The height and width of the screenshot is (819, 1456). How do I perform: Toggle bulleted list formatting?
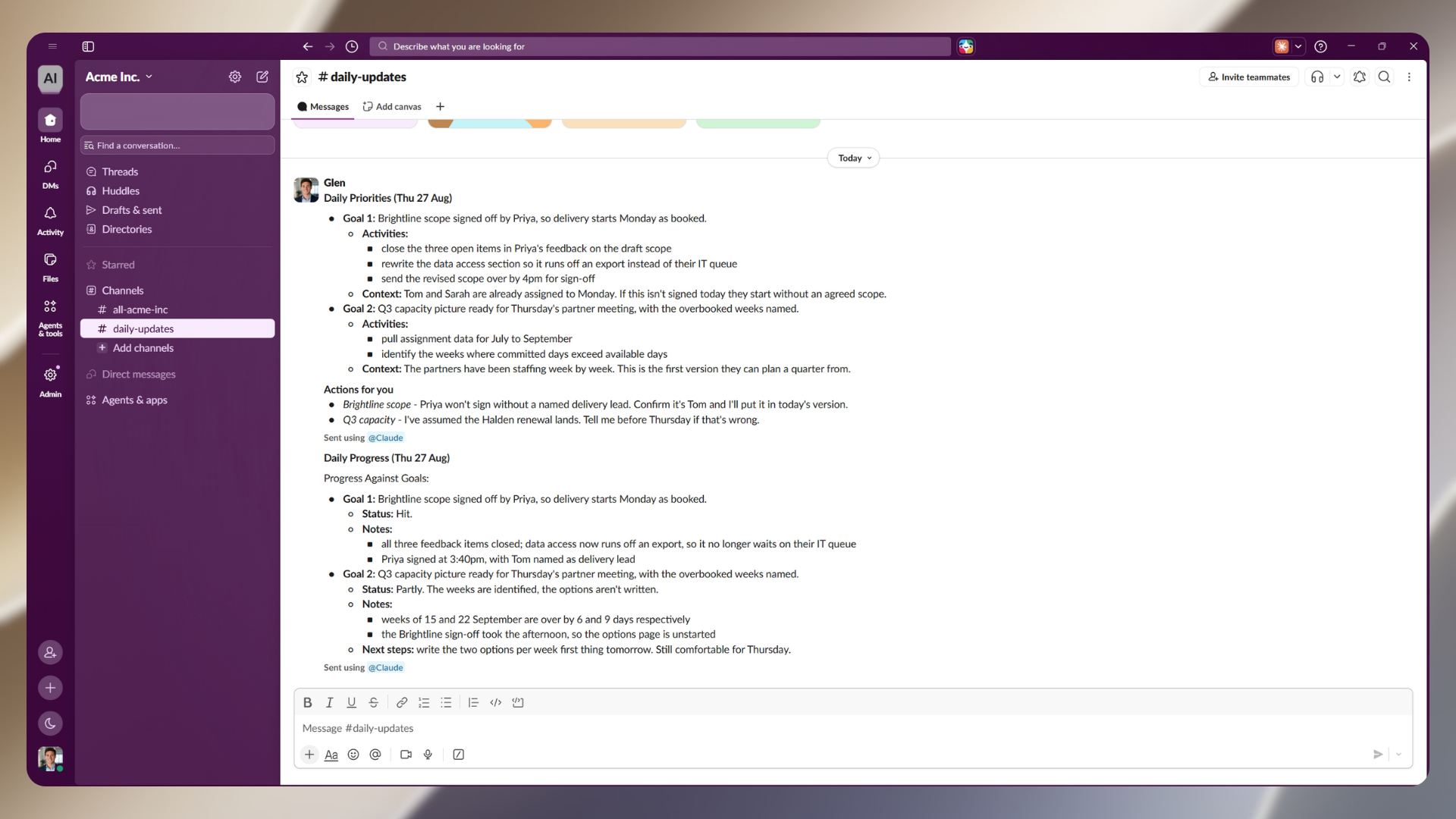pyautogui.click(x=446, y=702)
